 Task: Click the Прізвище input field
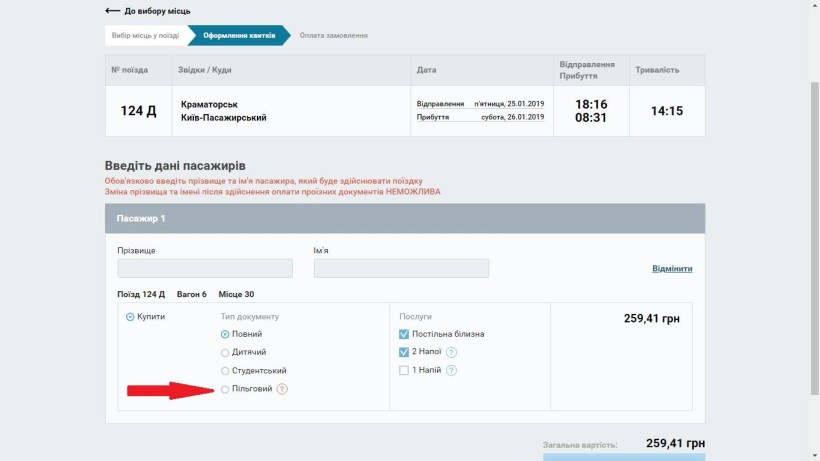tap(205, 268)
